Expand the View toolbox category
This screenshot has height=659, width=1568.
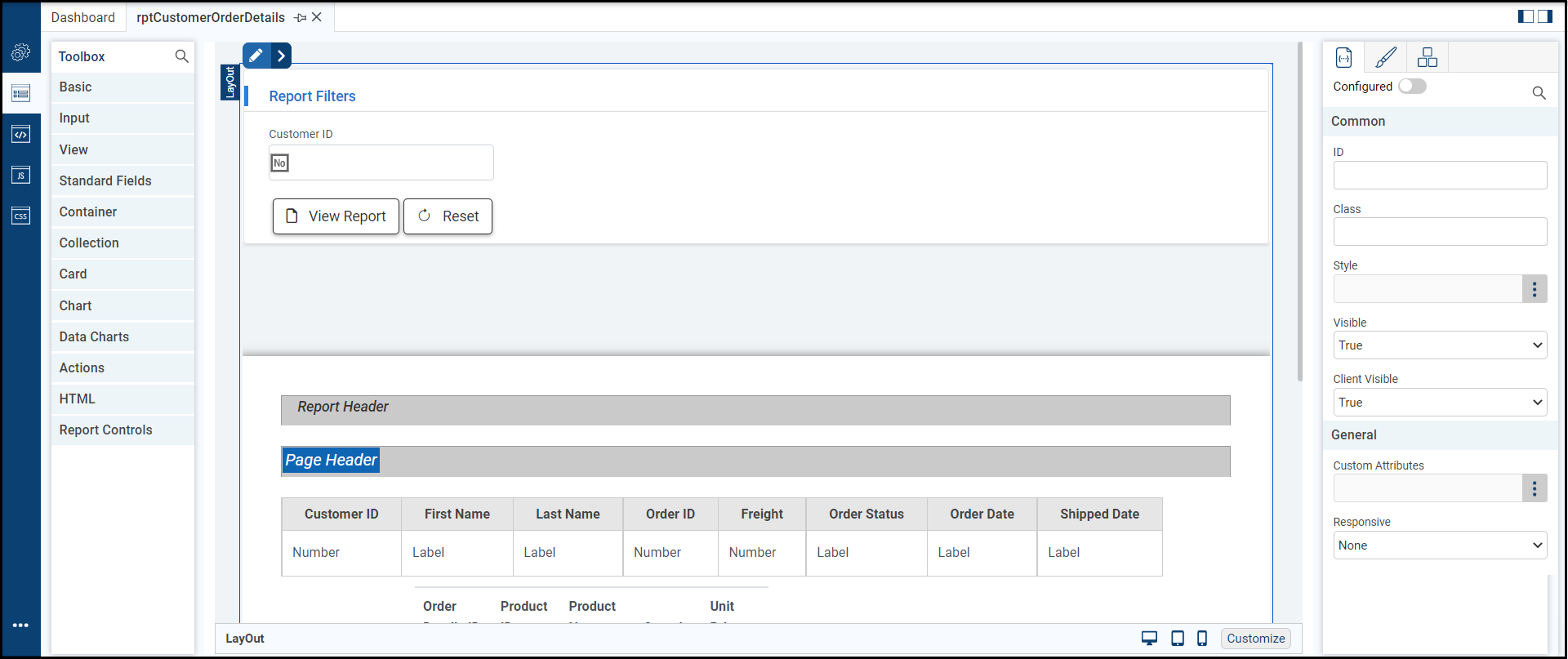[x=122, y=149]
